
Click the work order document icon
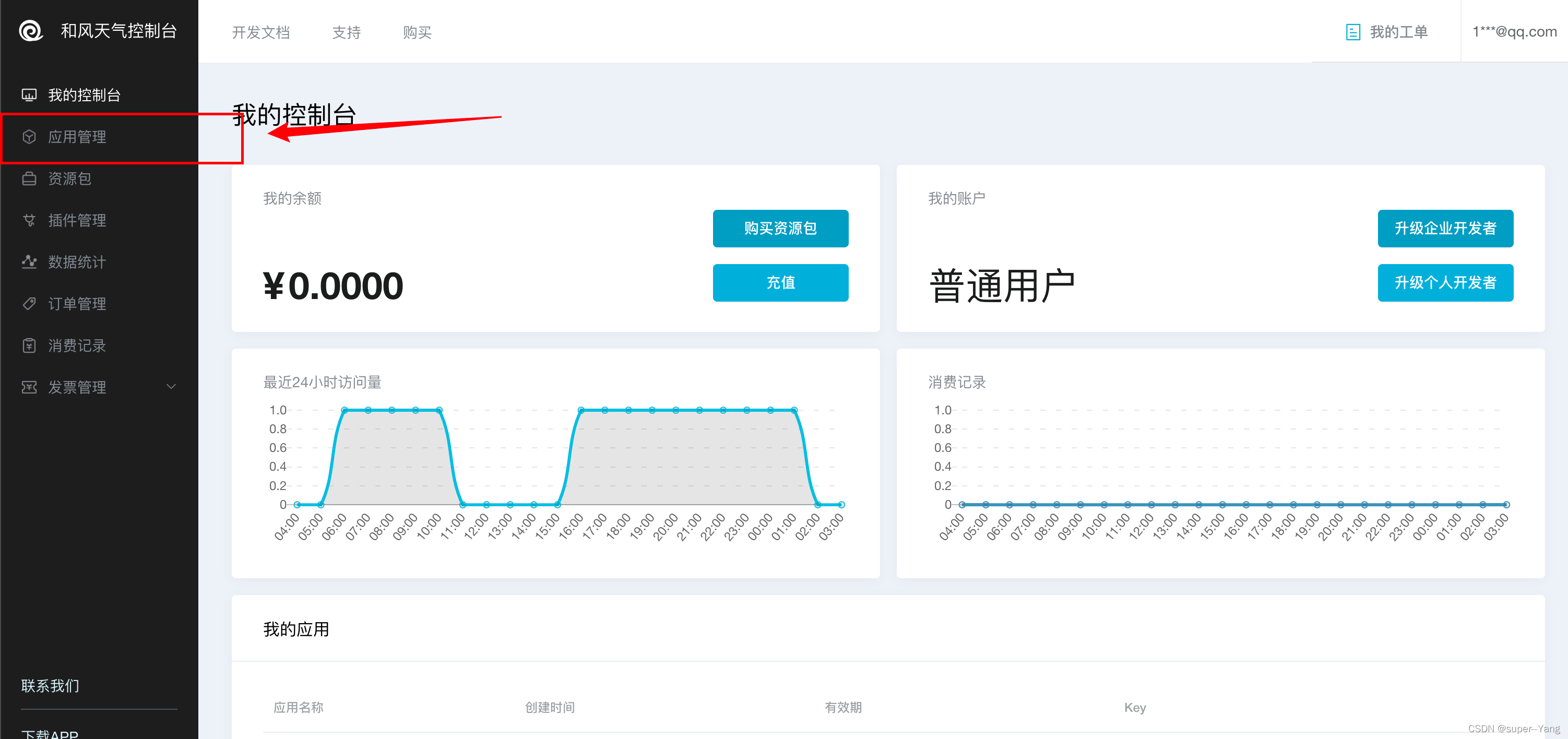(x=1352, y=32)
